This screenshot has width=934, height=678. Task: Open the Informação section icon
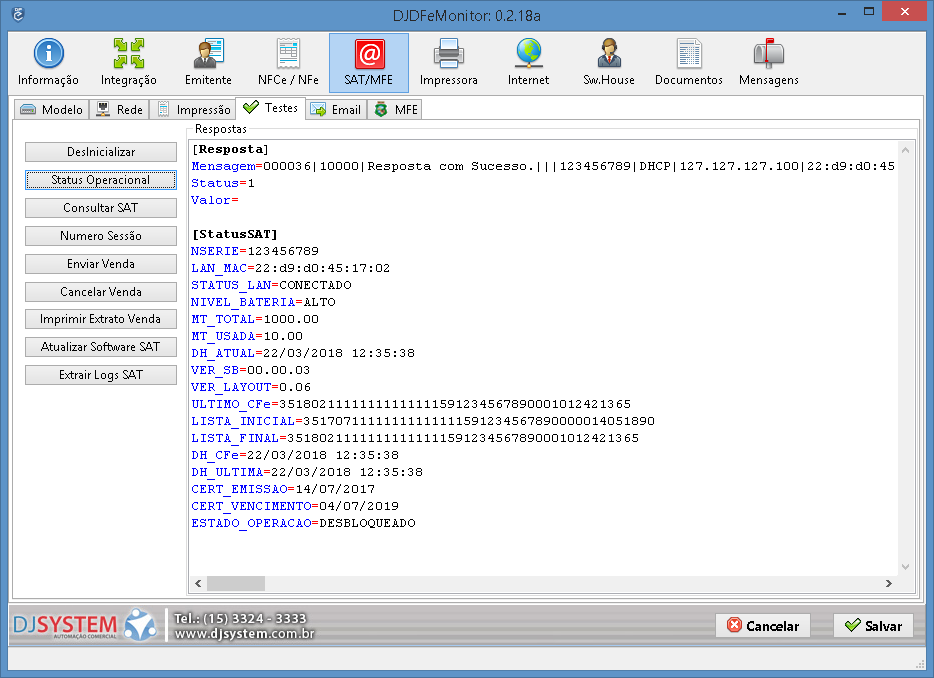pos(48,63)
